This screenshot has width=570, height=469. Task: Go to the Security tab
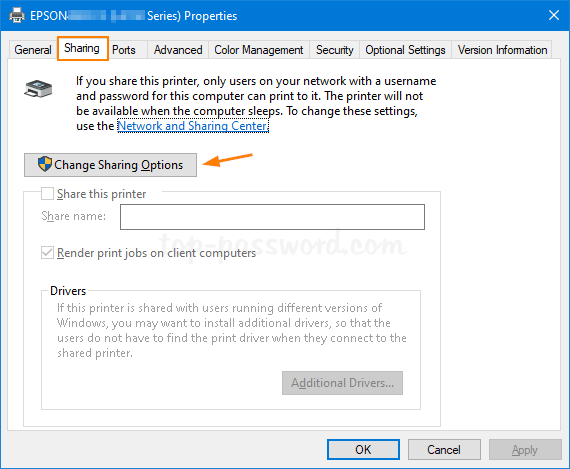(x=334, y=50)
